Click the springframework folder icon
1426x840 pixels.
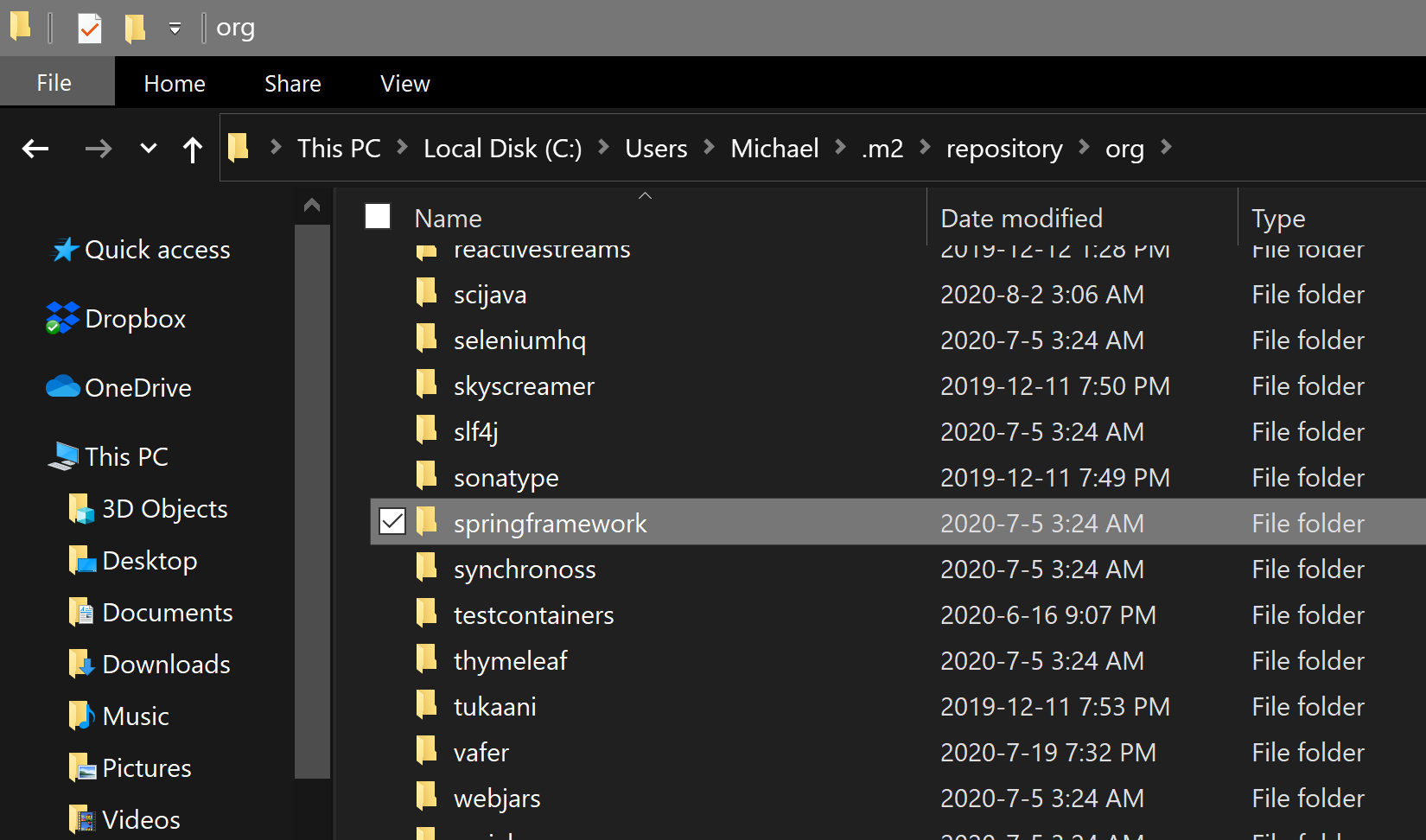coord(427,521)
